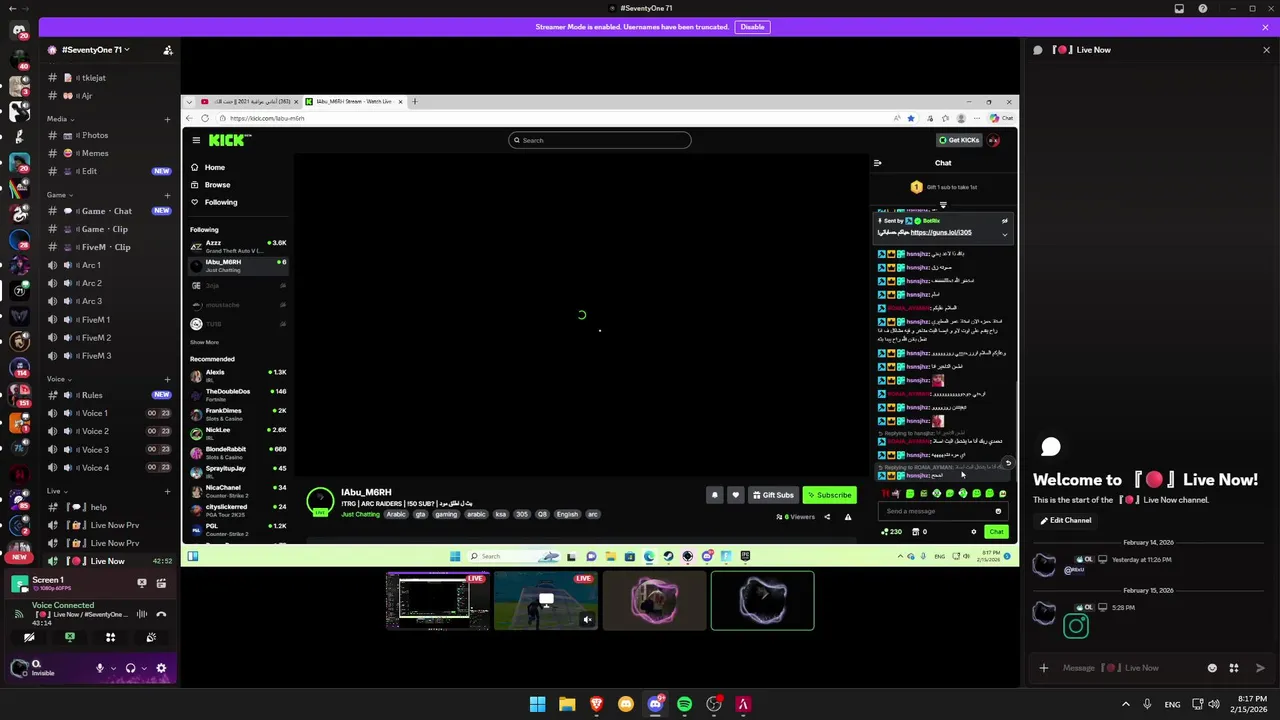This screenshot has height=720, width=1280.
Task: Toggle noise suppression waveform icon
Action: [142, 614]
